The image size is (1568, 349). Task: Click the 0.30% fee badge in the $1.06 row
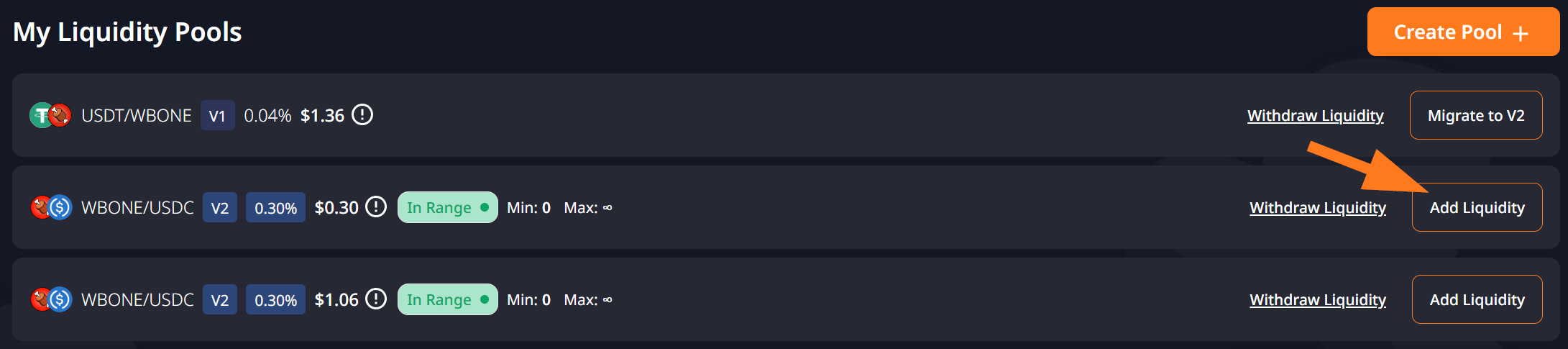click(275, 300)
